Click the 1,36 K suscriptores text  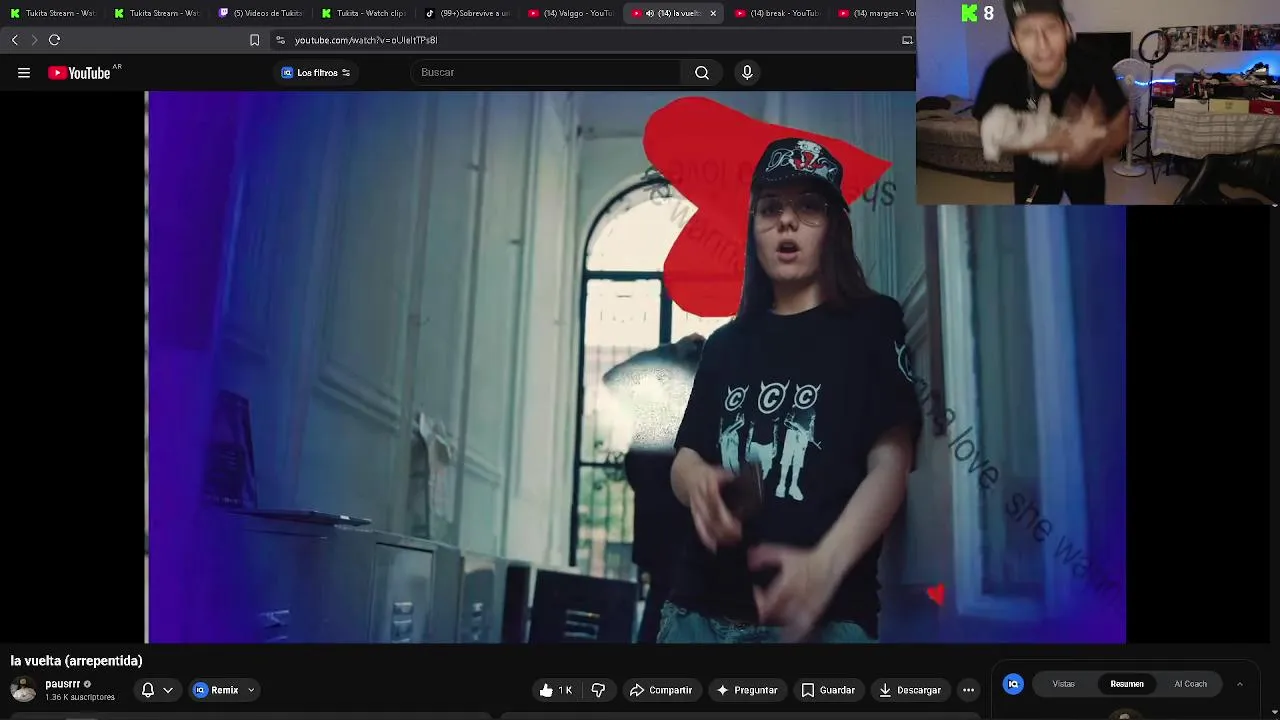point(80,697)
